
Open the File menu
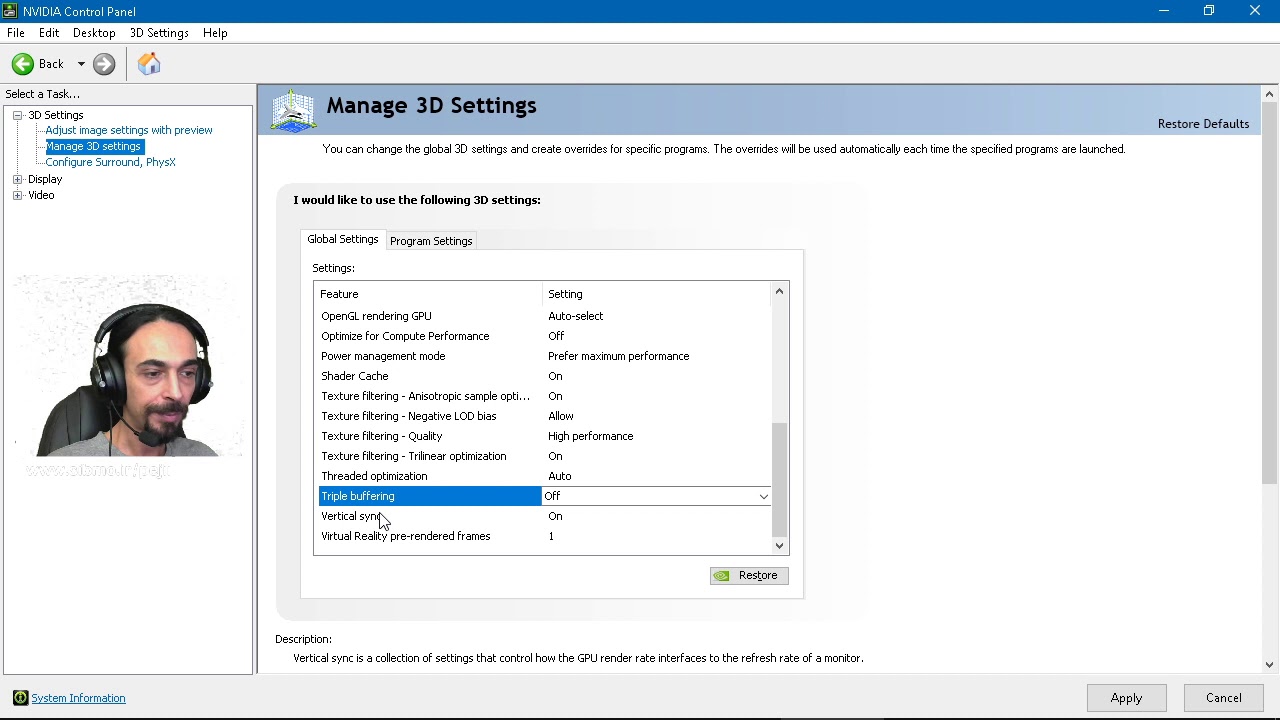(x=16, y=33)
